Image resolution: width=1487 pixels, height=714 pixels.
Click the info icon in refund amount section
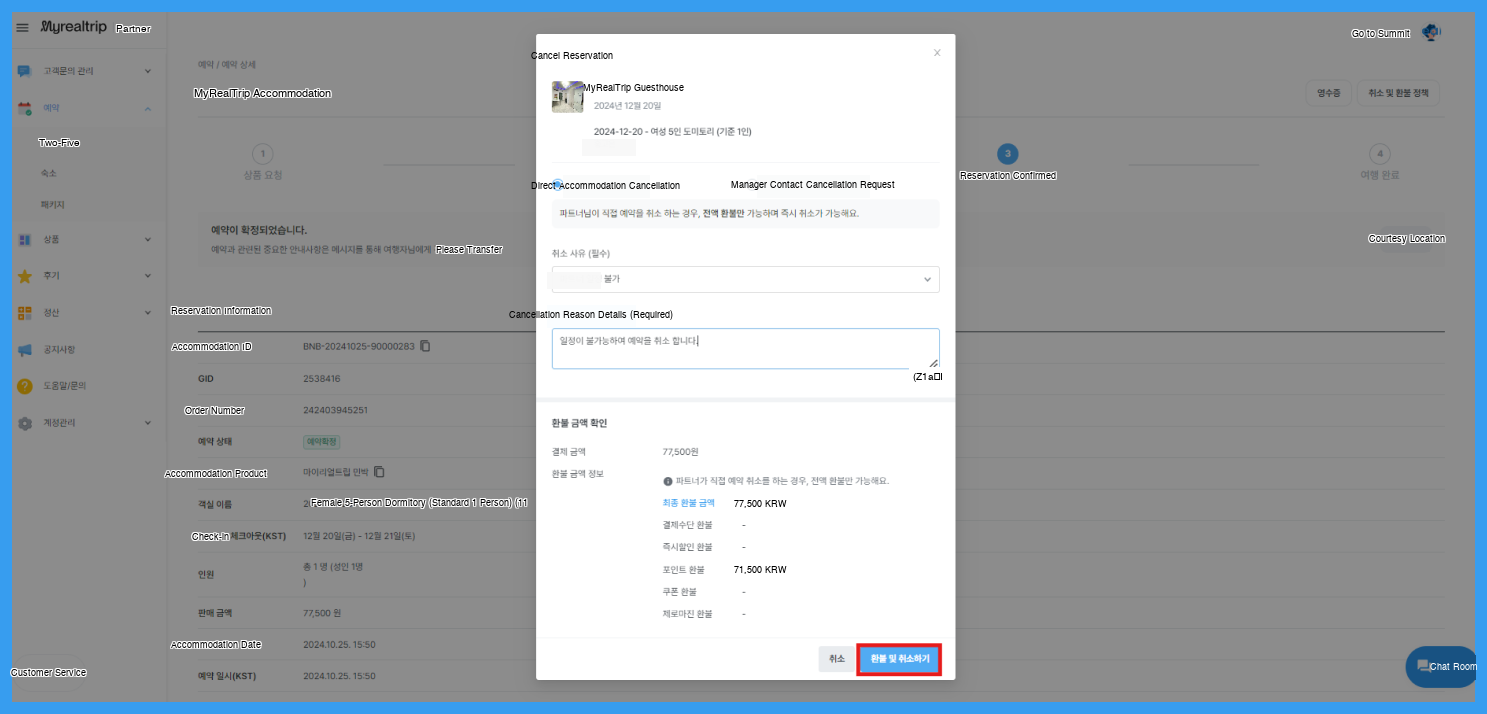point(668,481)
